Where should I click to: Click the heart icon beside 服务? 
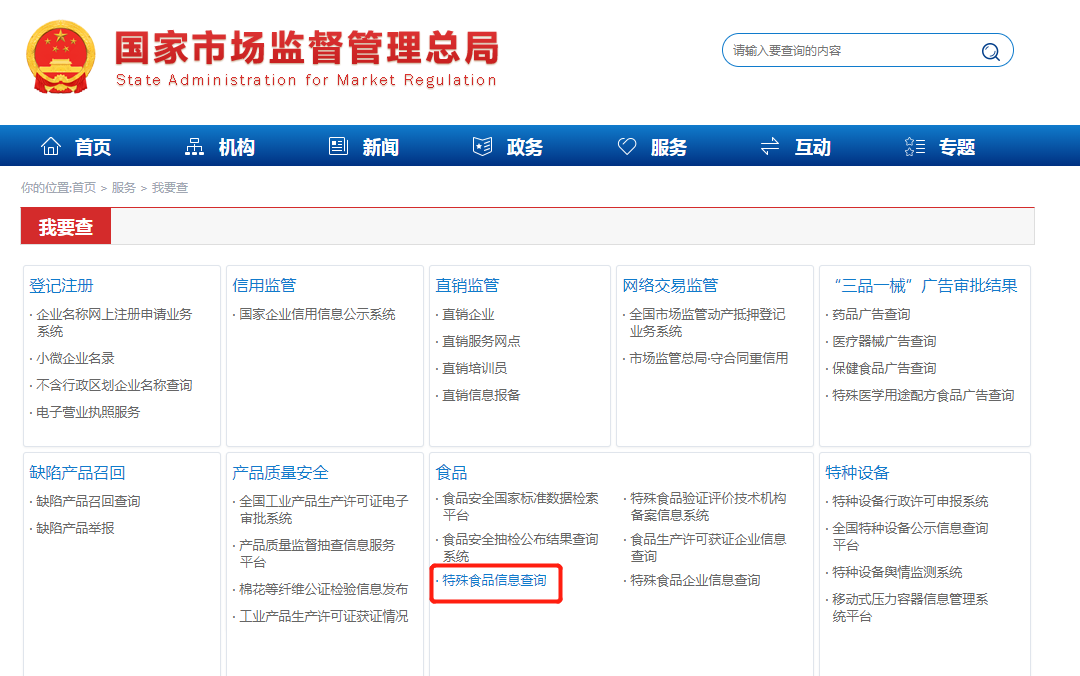coord(627,146)
